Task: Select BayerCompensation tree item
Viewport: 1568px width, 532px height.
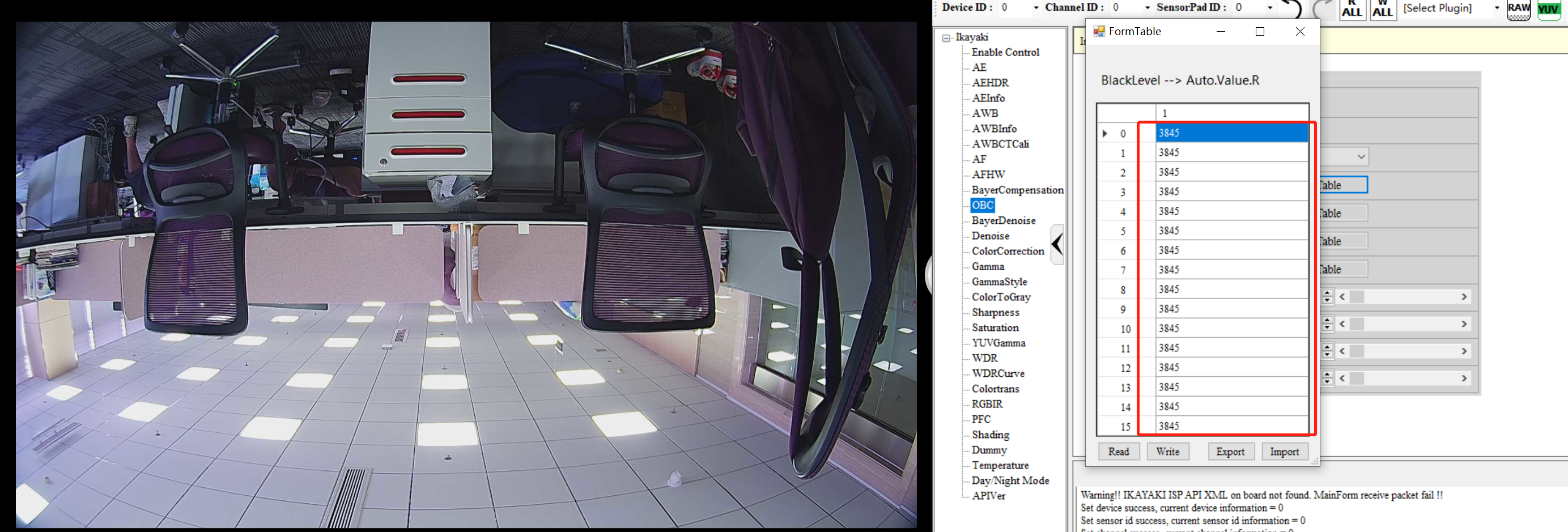Action: (x=1017, y=190)
